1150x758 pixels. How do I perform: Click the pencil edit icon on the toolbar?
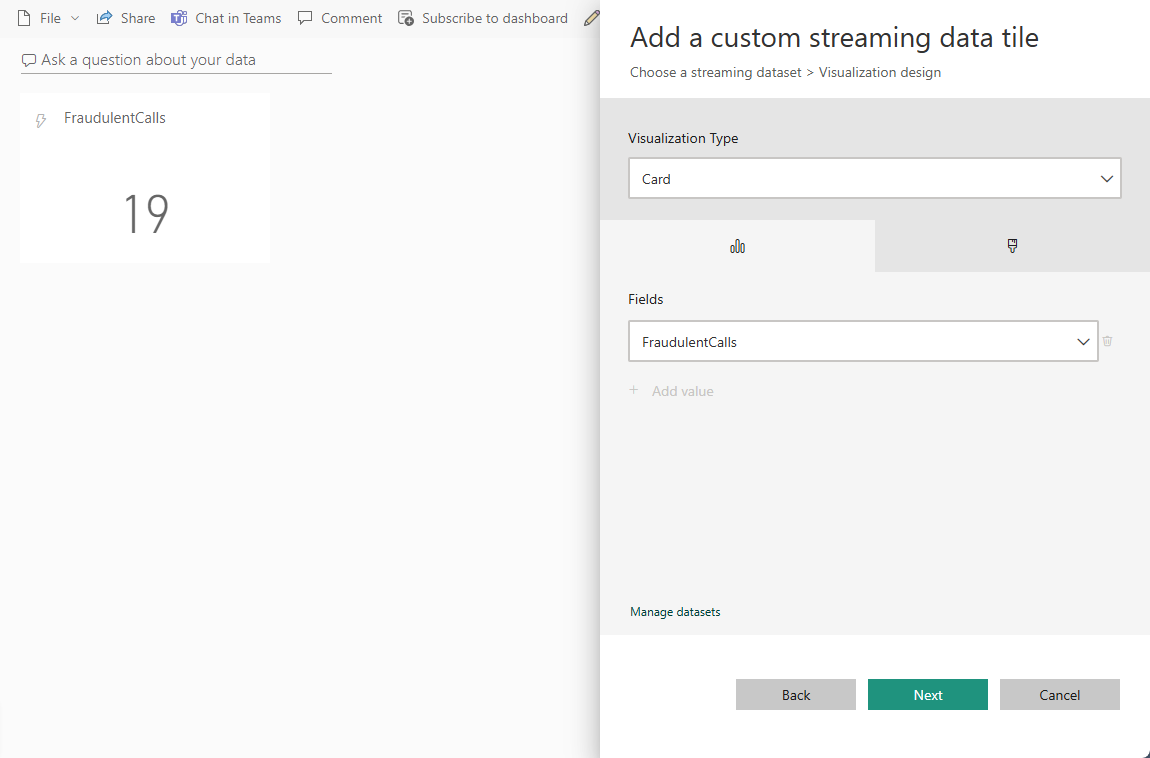click(591, 17)
